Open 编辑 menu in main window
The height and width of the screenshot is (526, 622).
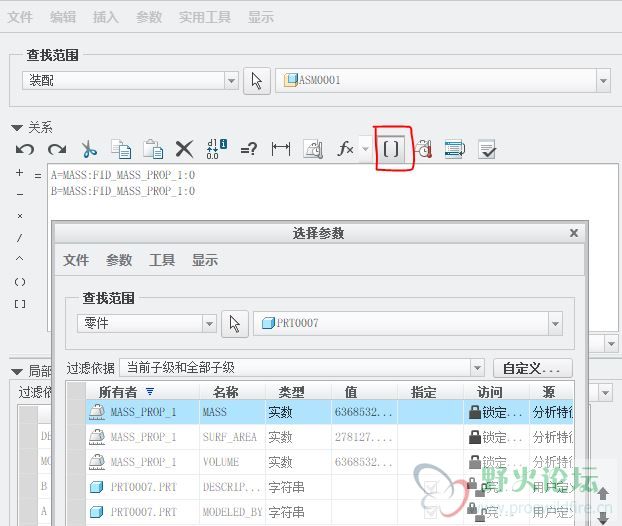pyautogui.click(x=63, y=17)
